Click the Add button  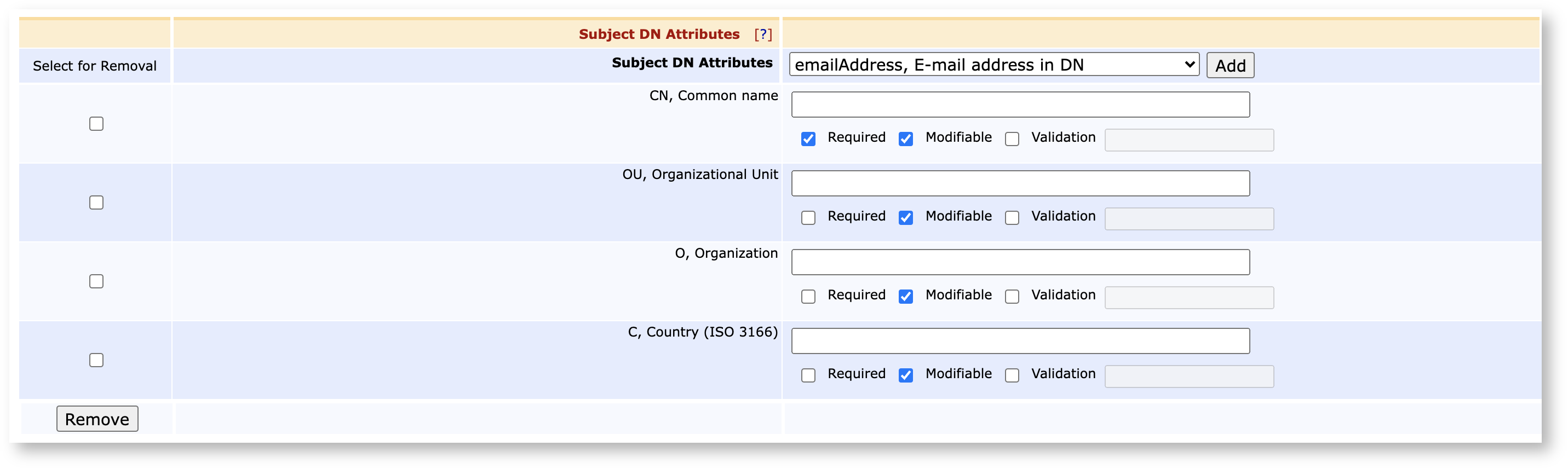1230,65
